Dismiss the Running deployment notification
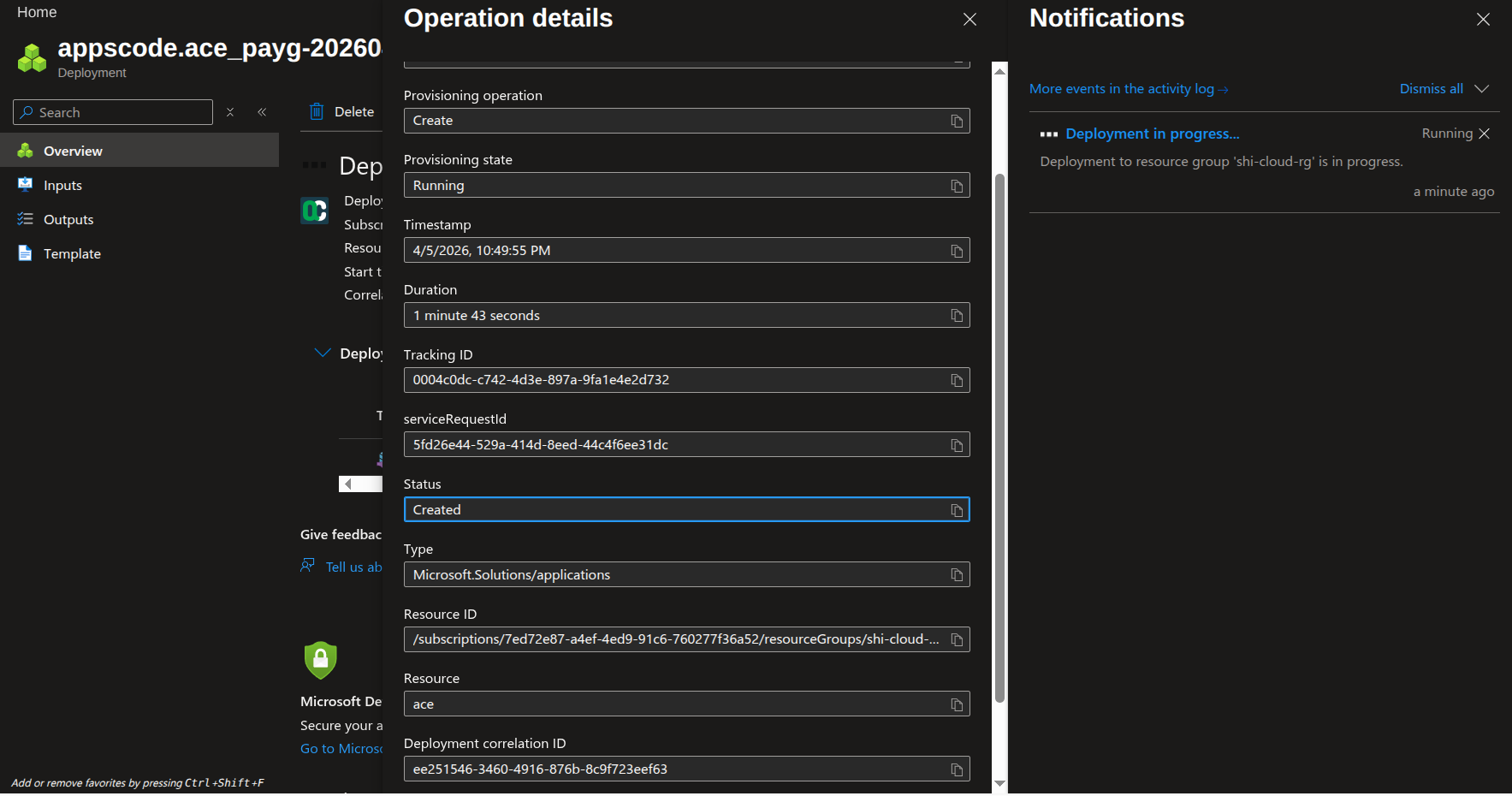 click(1485, 134)
